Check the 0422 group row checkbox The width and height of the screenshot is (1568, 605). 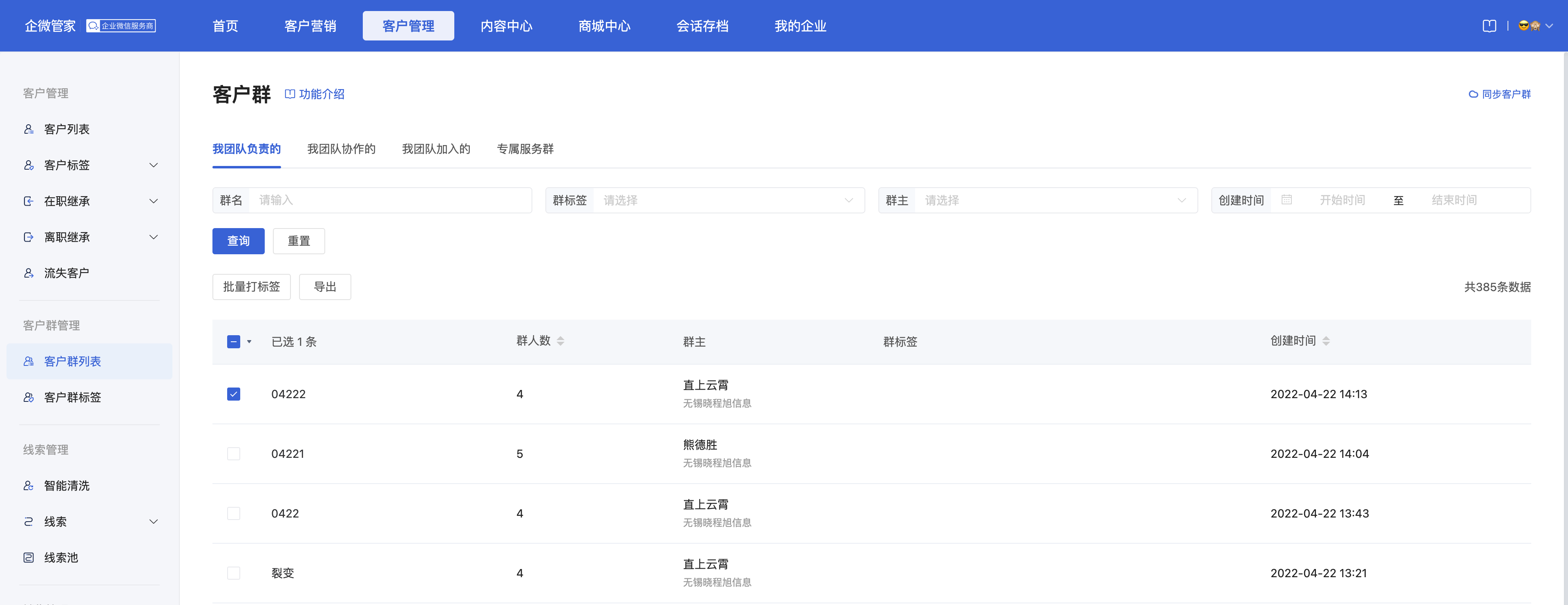click(x=234, y=513)
